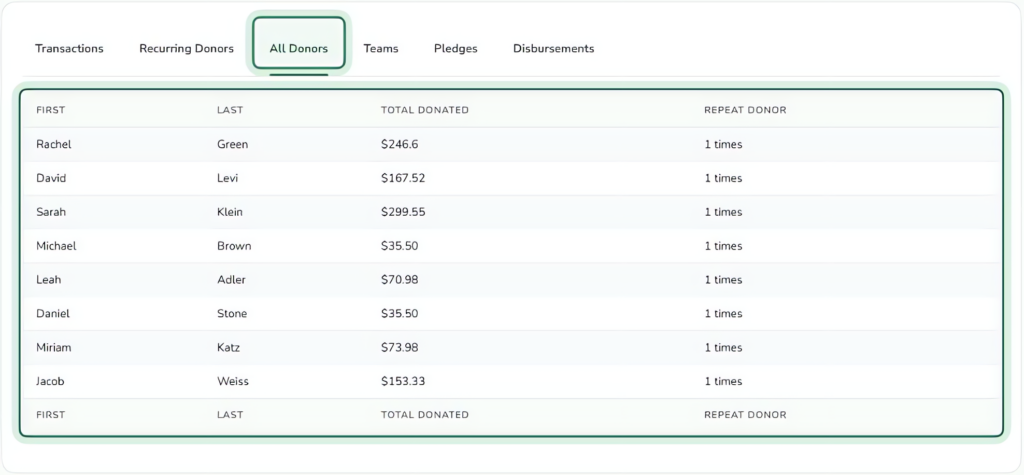Open the Pledges tab
1024x475 pixels.
(455, 49)
